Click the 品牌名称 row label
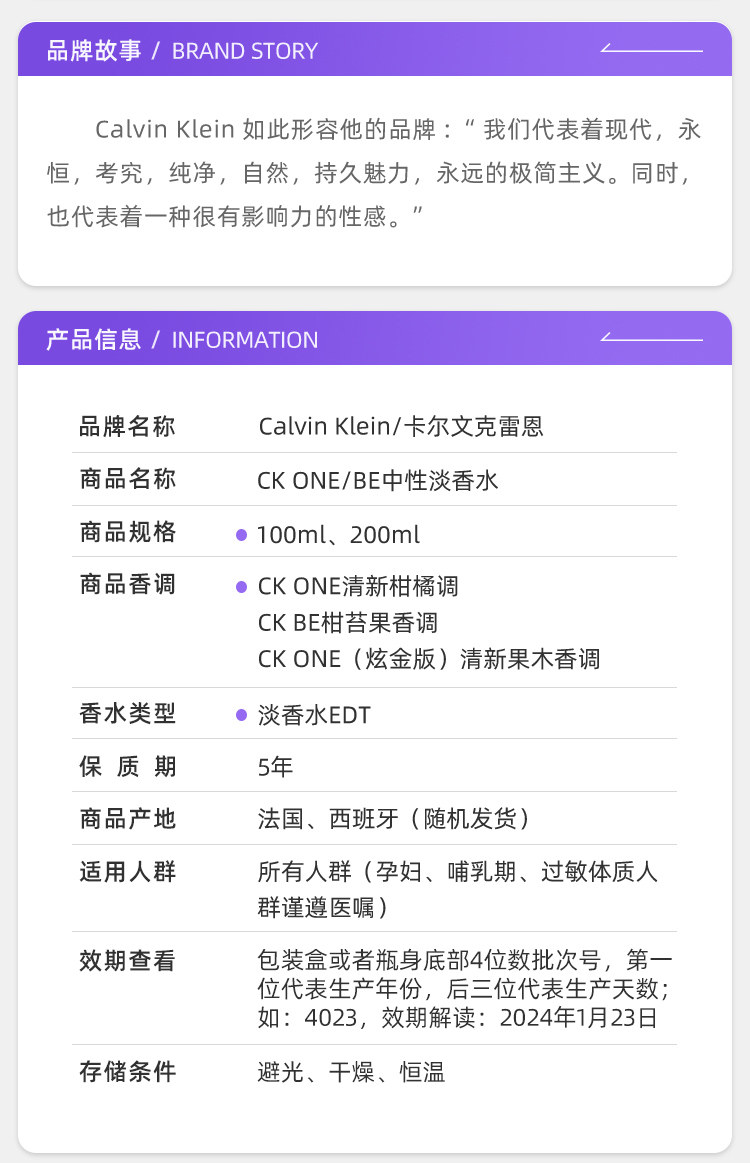 pyautogui.click(x=127, y=427)
